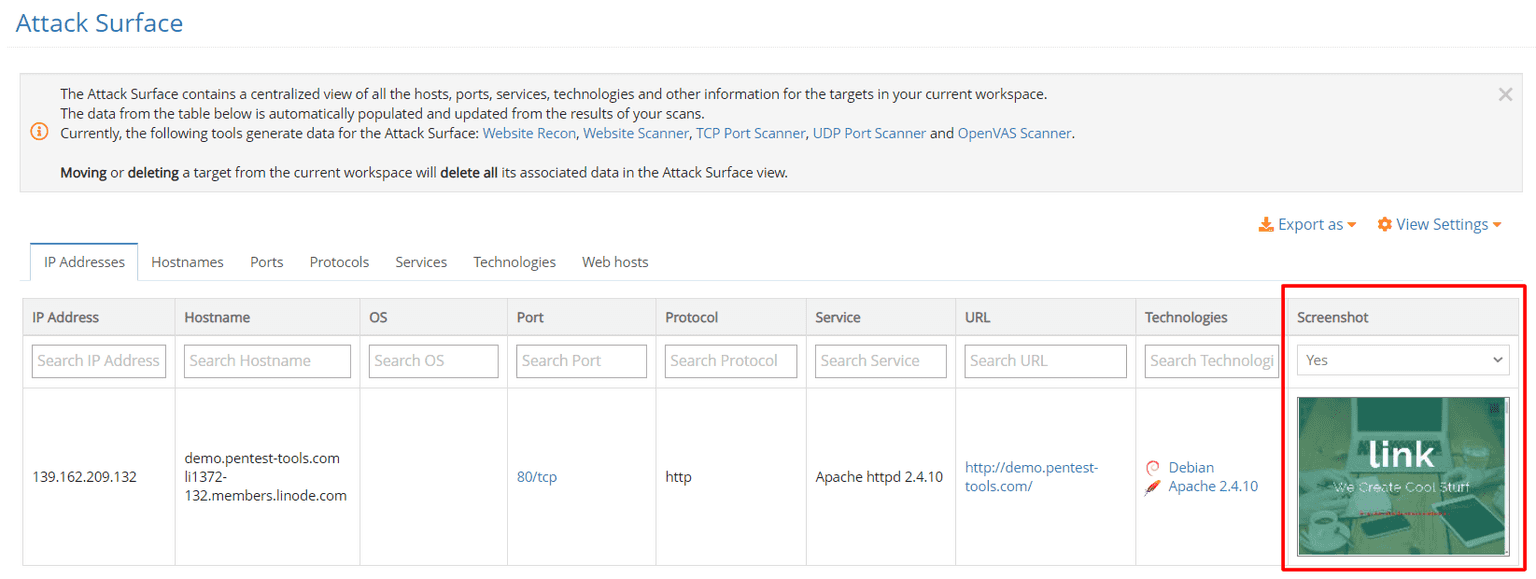The height and width of the screenshot is (579, 1536).
Task: Click the Export as download icon
Action: pos(1266,225)
